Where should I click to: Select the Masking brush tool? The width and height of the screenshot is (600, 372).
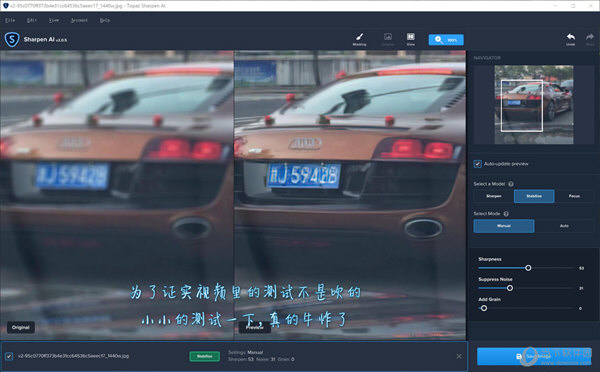coord(359,39)
